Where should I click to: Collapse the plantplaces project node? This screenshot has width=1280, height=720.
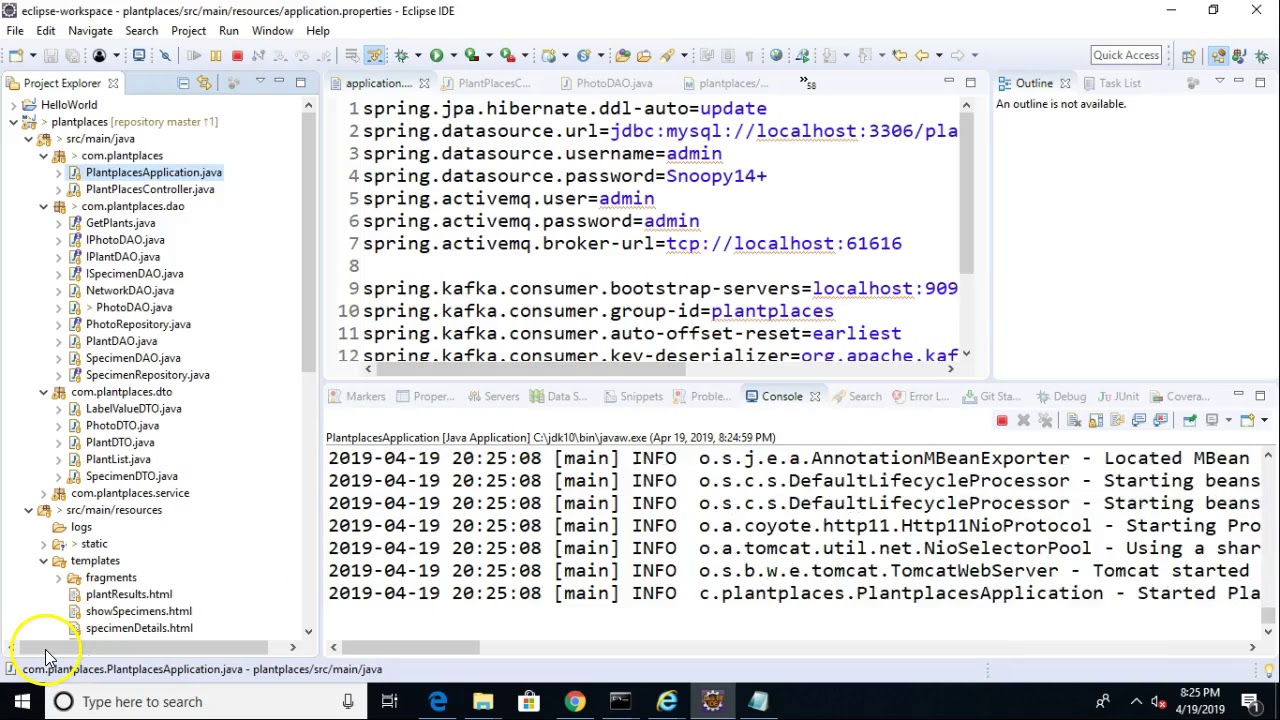tap(14, 122)
